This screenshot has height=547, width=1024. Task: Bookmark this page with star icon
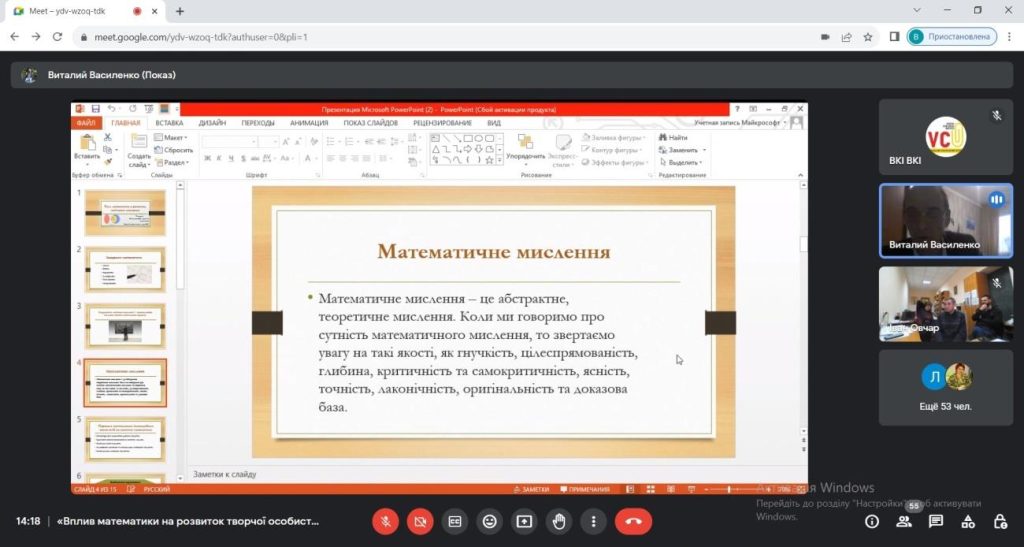coord(868,37)
